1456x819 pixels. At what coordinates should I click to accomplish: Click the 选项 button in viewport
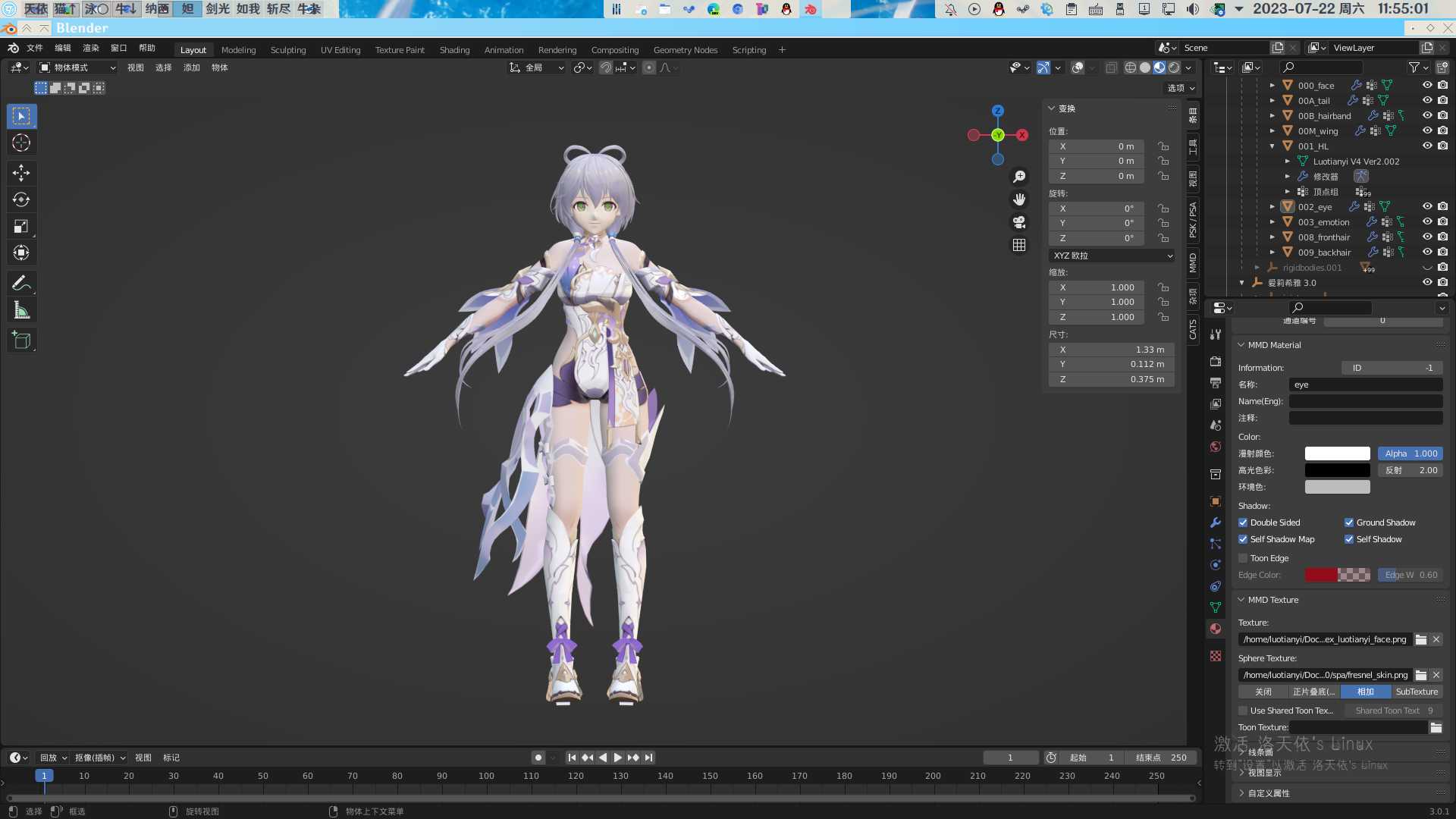(x=1181, y=88)
